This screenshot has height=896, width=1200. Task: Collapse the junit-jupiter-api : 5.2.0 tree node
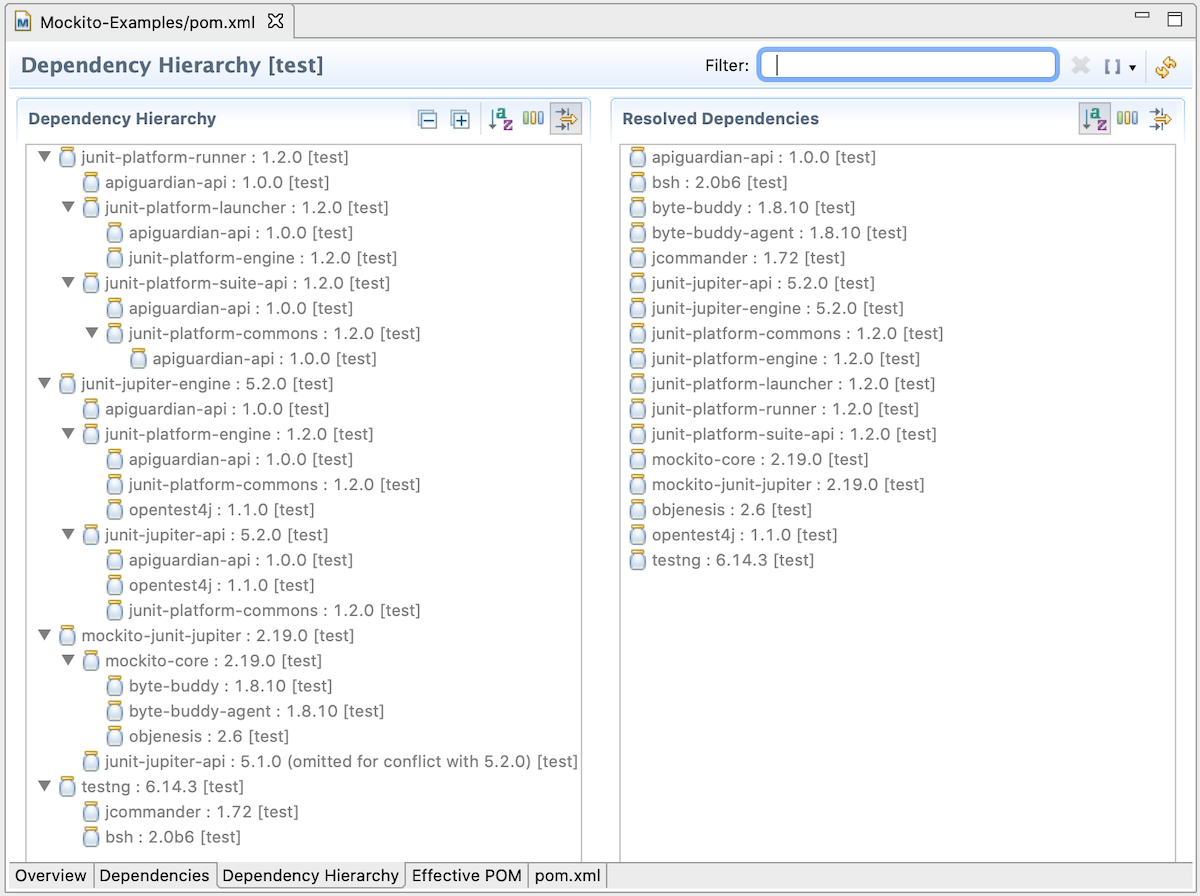click(69, 534)
